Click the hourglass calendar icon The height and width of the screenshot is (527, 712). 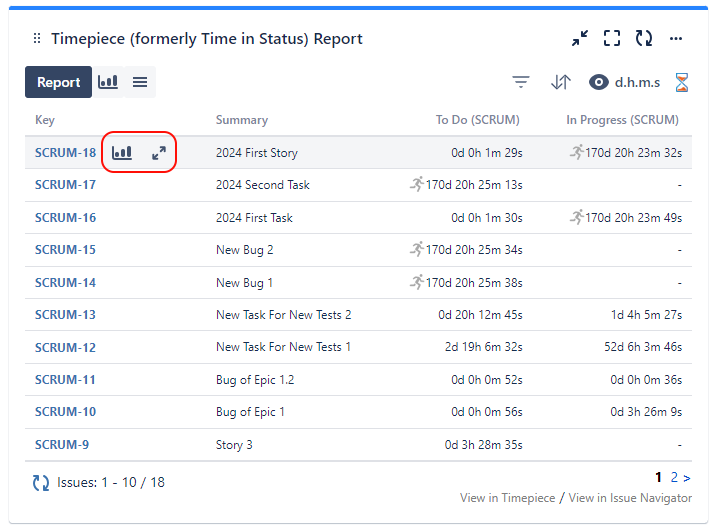pyautogui.click(x=682, y=82)
